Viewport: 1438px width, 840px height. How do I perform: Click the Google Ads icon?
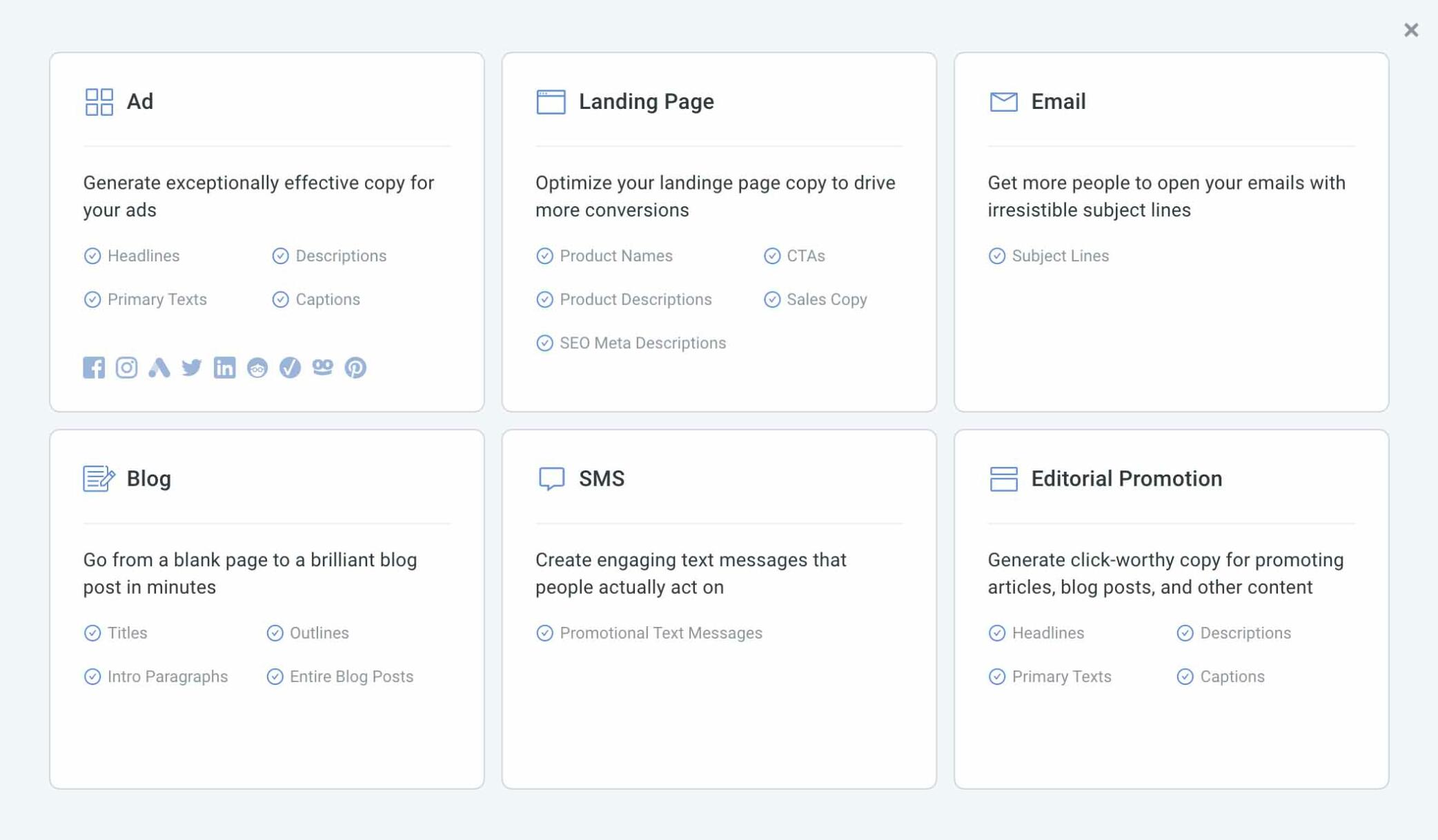[159, 368]
